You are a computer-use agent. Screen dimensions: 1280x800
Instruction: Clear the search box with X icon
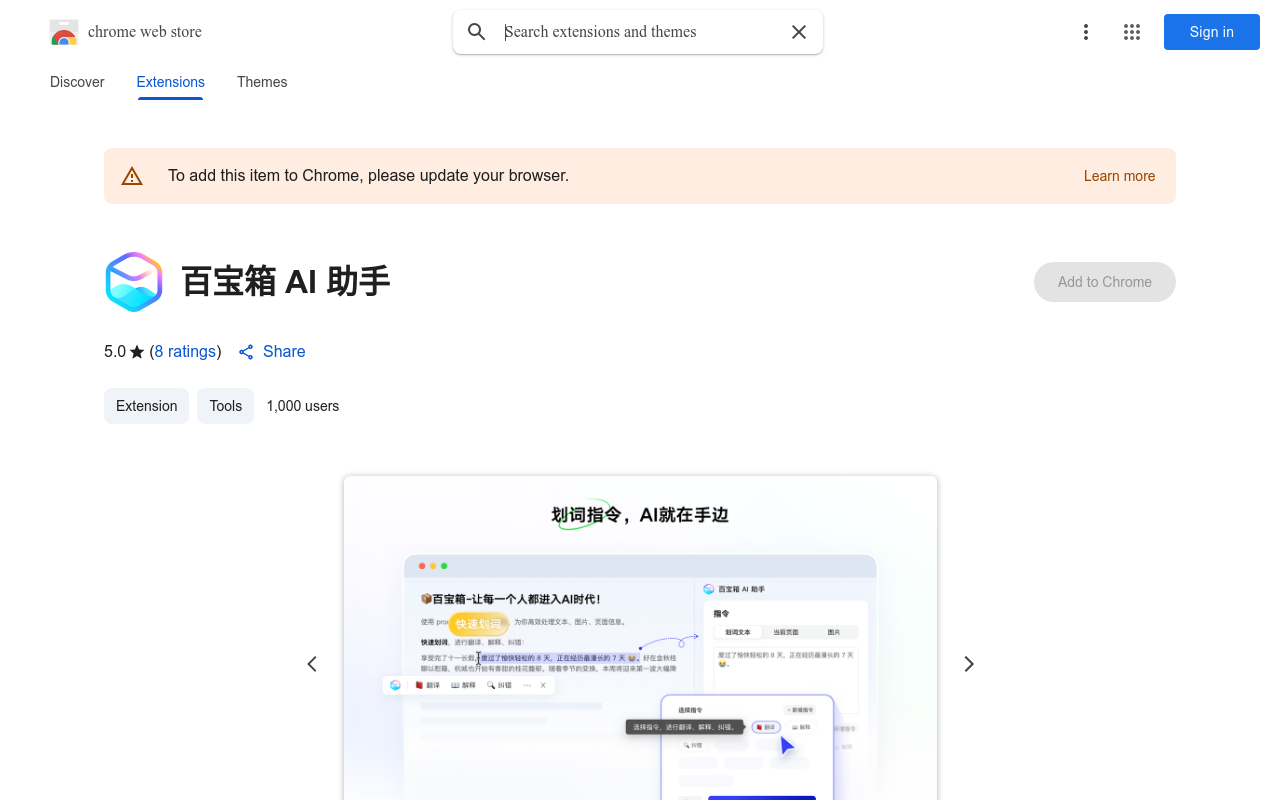[x=799, y=32]
